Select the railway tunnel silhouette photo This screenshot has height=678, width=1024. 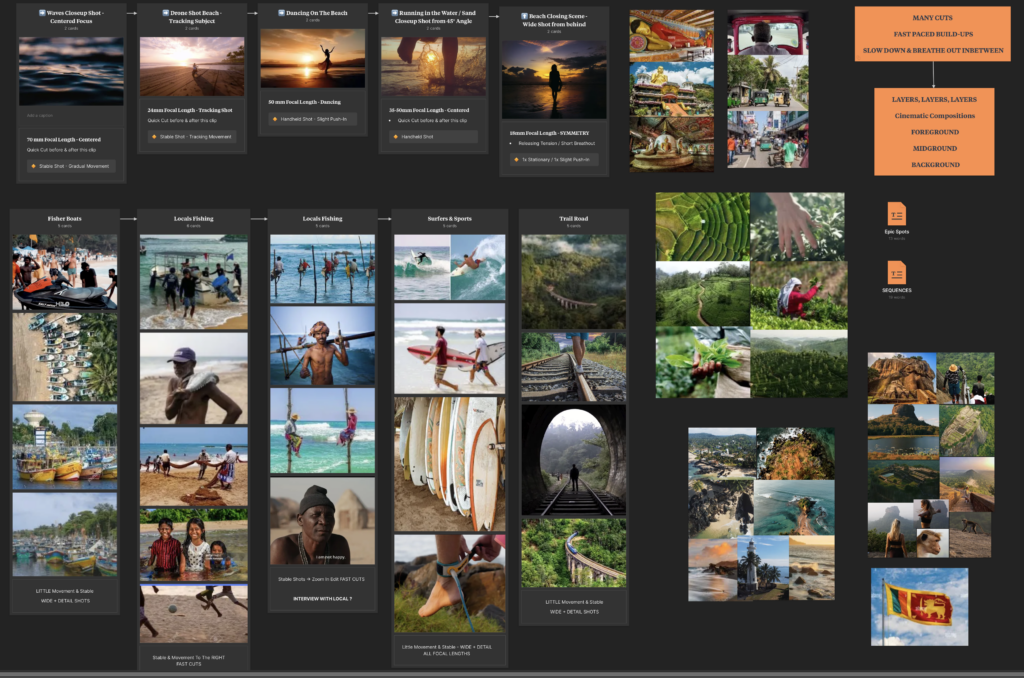point(573,458)
